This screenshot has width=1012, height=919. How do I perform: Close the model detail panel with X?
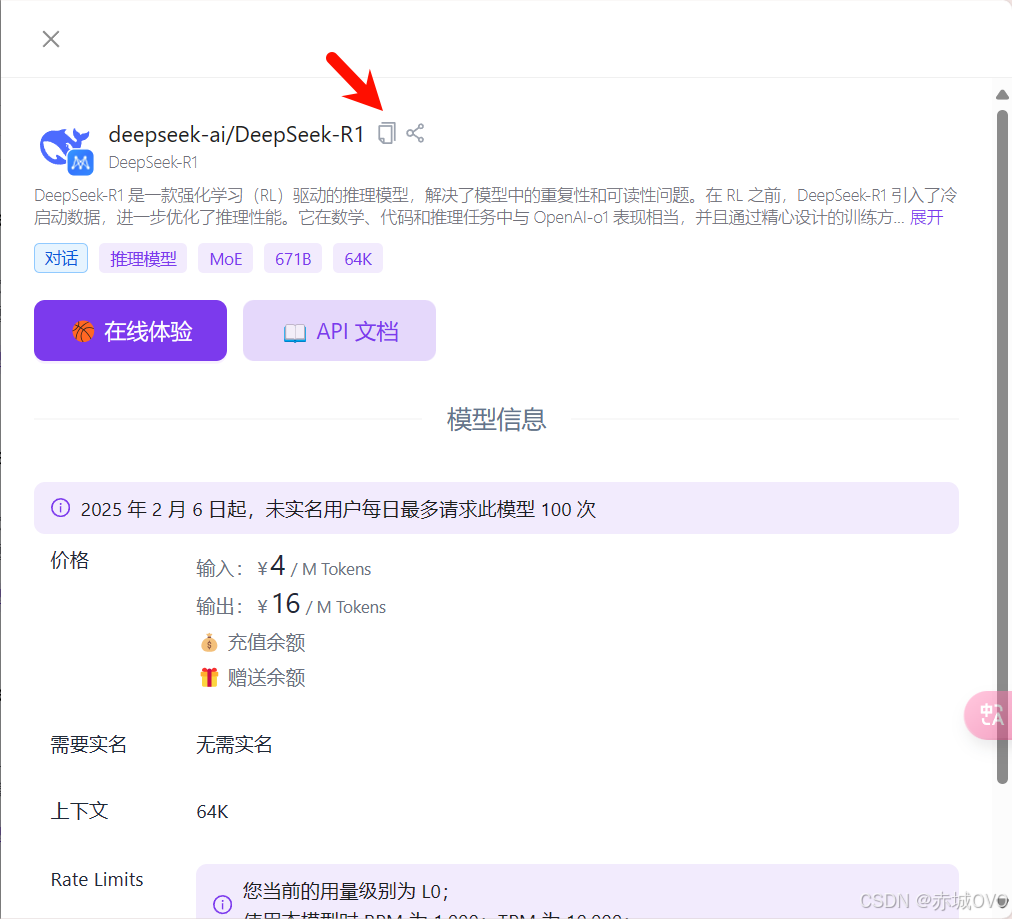coord(51,39)
